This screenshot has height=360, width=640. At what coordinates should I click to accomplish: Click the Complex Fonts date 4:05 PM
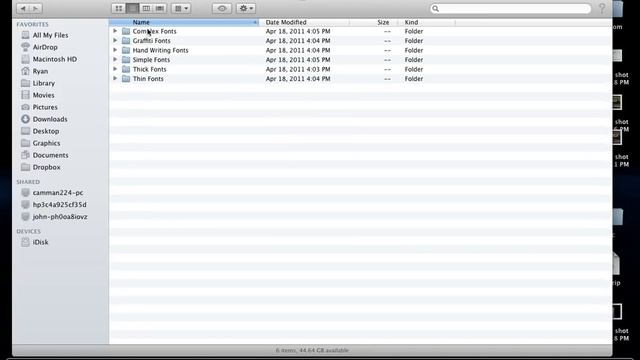pos(298,31)
